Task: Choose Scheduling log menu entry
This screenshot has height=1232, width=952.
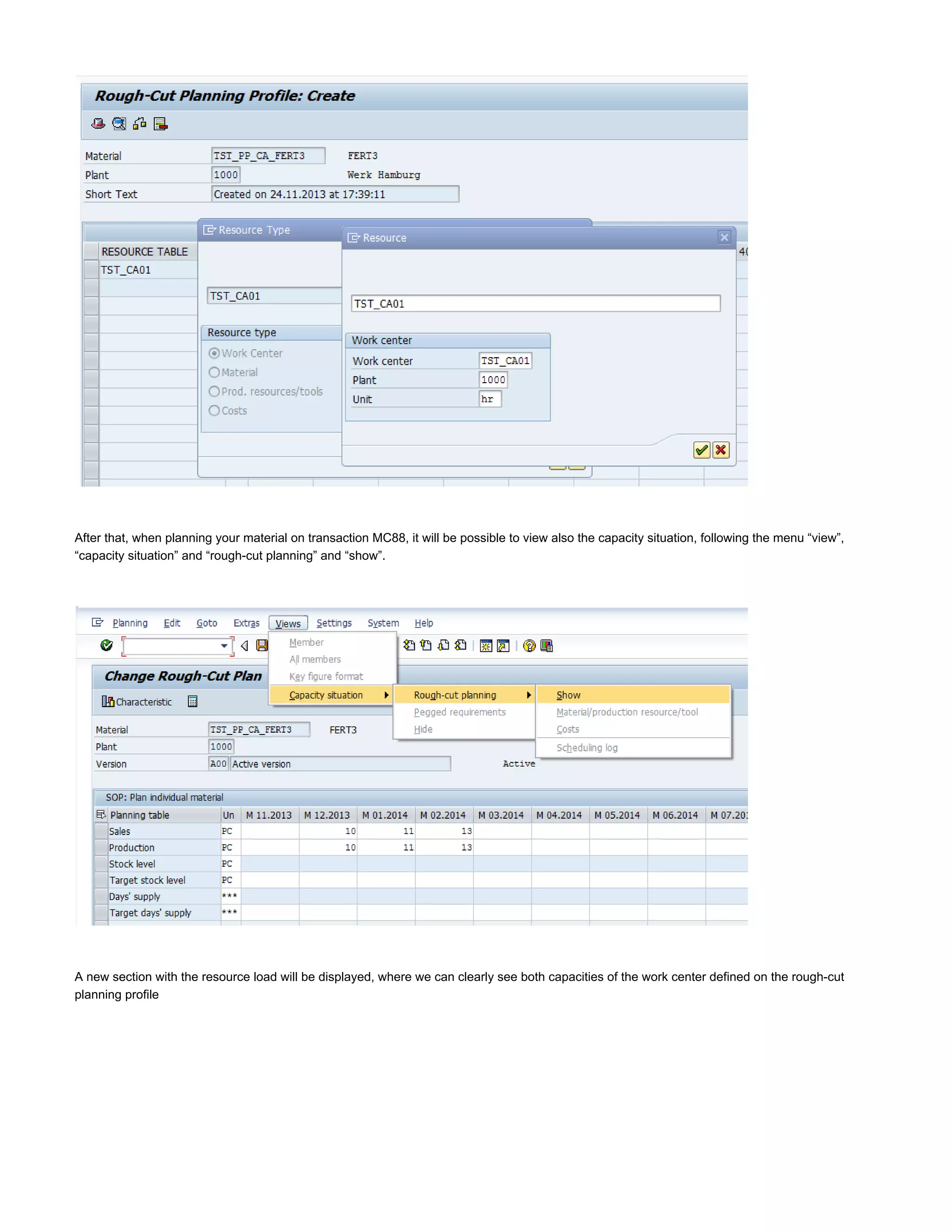Action: click(x=634, y=748)
